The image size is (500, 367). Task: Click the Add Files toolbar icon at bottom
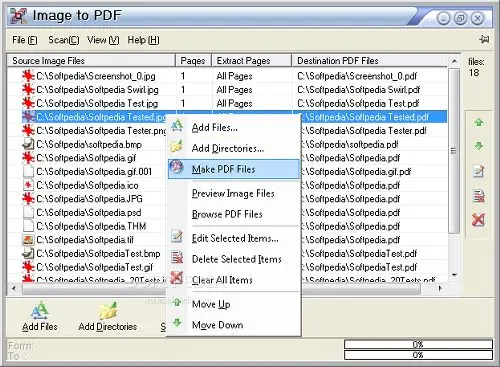point(39,311)
